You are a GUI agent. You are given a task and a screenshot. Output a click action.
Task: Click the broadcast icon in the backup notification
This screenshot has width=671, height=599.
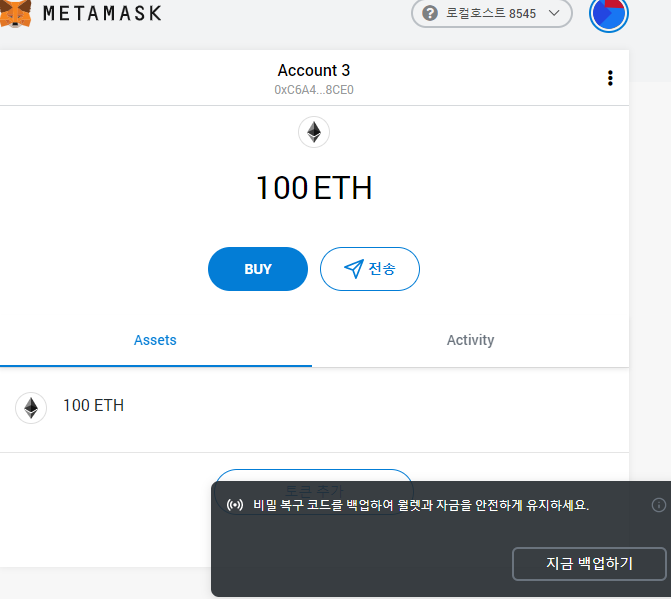pyautogui.click(x=235, y=505)
